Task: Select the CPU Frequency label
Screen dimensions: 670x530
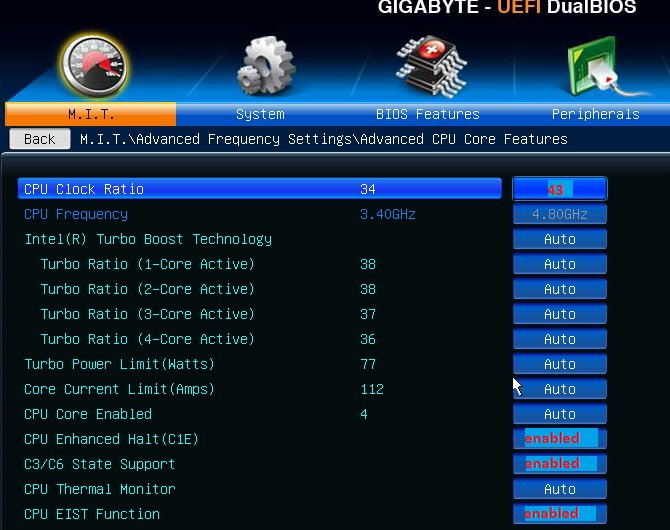Action: 76,214
